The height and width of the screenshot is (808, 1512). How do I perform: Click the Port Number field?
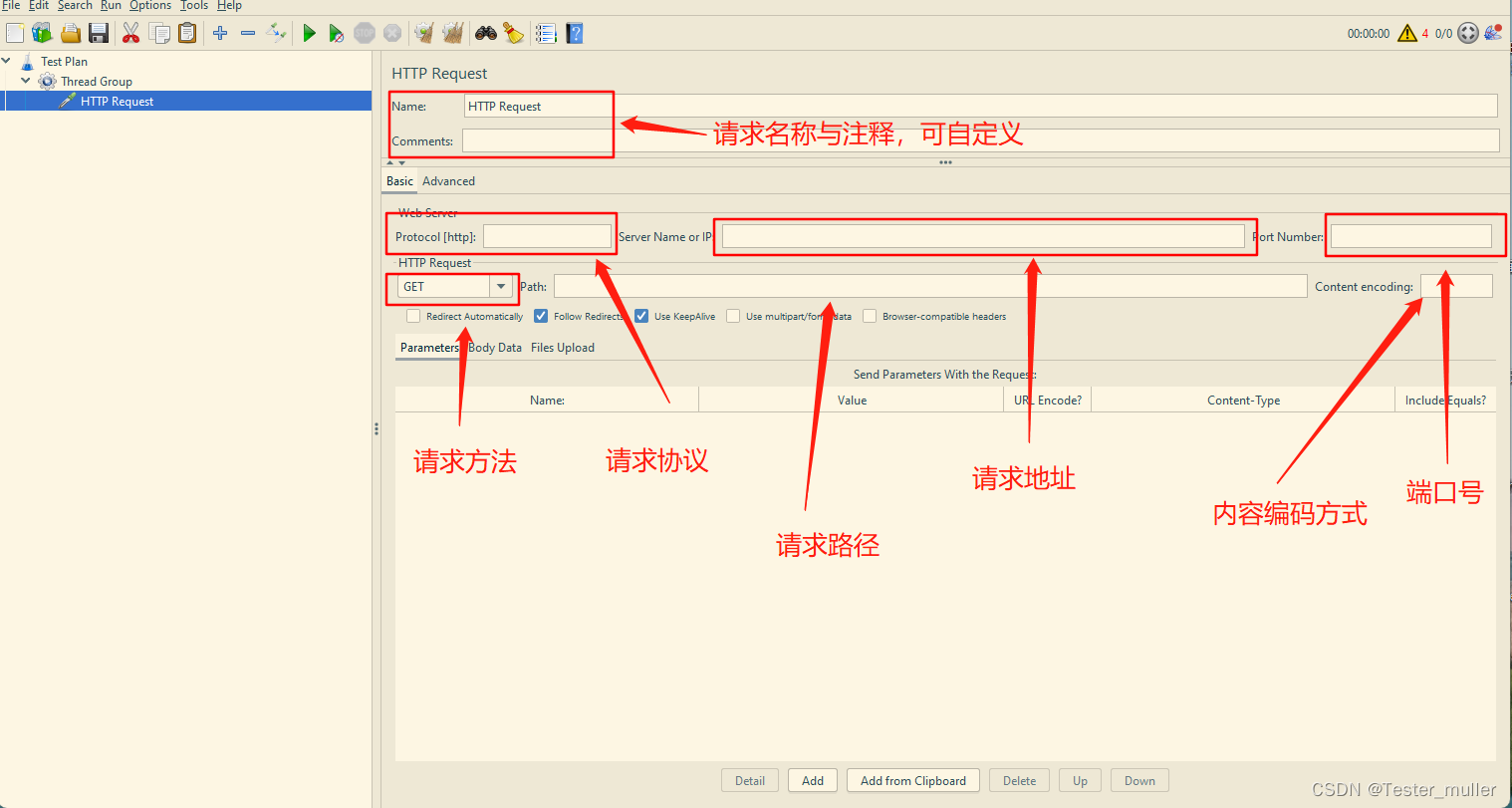(1411, 236)
